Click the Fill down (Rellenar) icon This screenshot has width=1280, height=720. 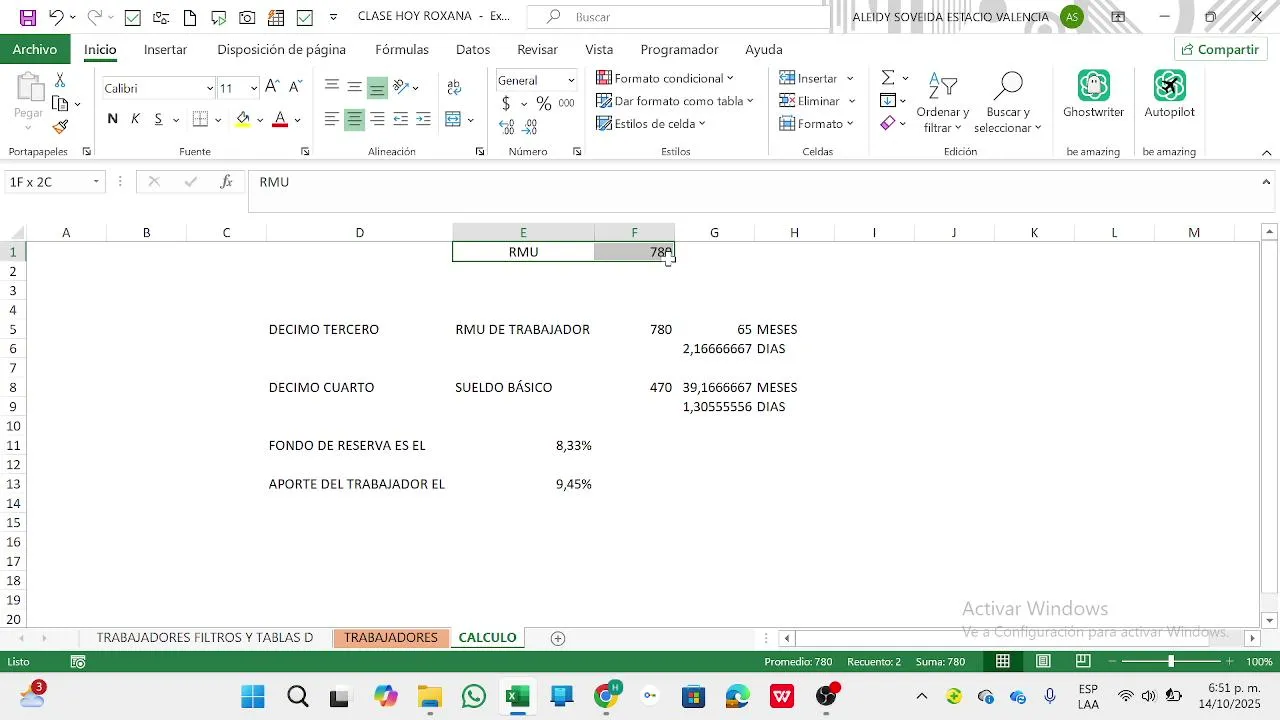[x=888, y=101]
